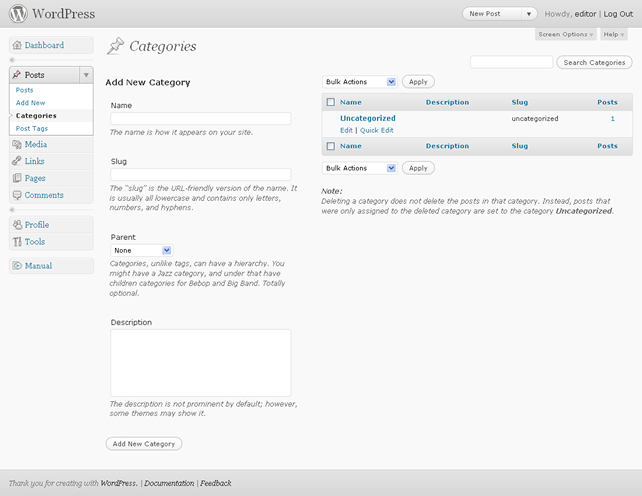Viewport: 642px width, 496px height.
Task: Click the editor username link
Action: point(585,14)
